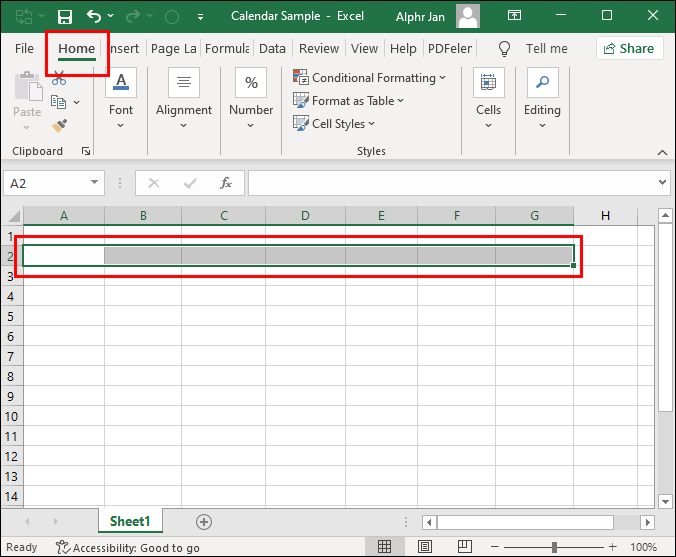Switch to Page Break Preview icon
The image size is (676, 557).
click(x=465, y=547)
